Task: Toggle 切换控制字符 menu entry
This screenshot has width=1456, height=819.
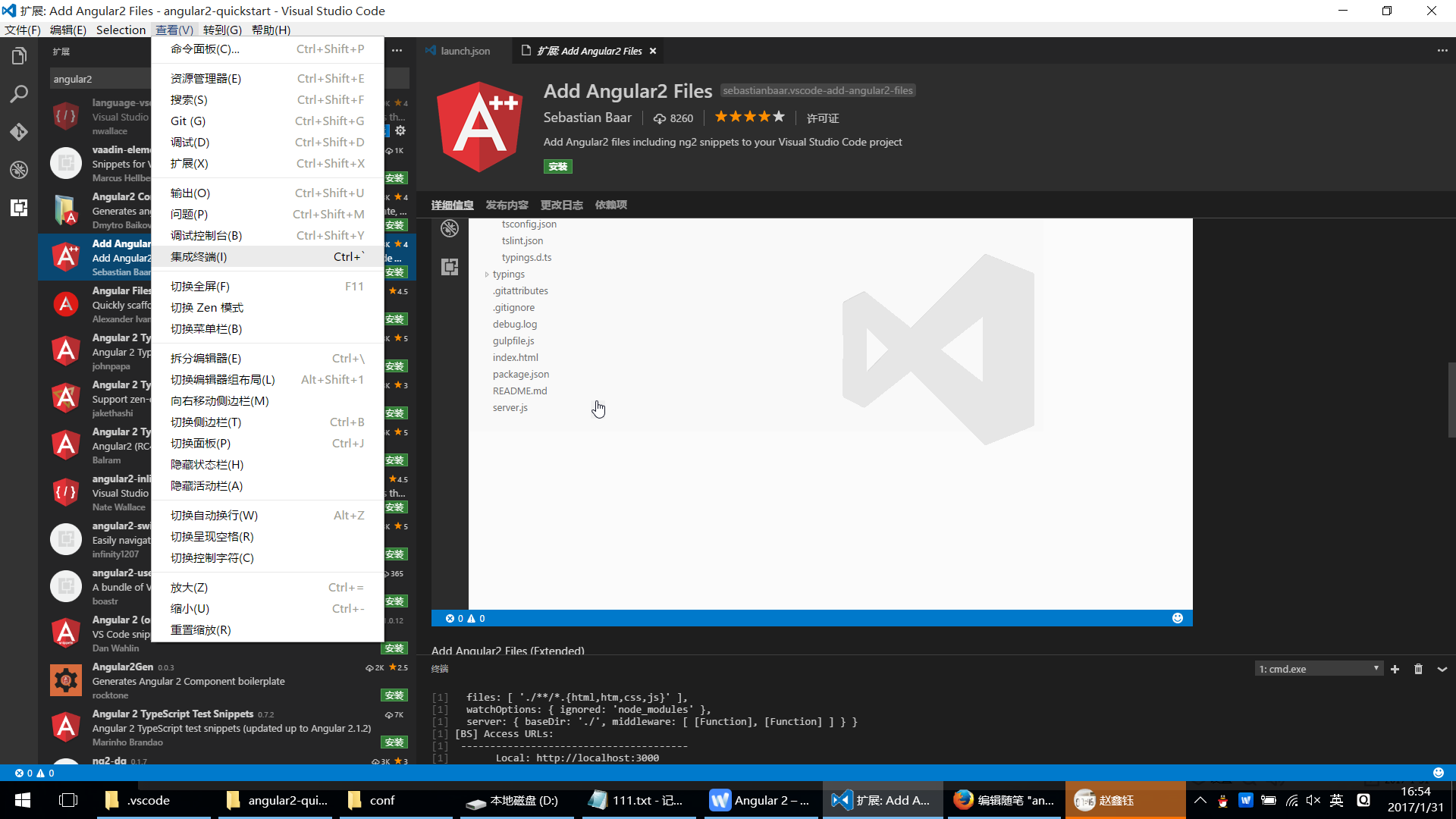Action: [x=267, y=557]
